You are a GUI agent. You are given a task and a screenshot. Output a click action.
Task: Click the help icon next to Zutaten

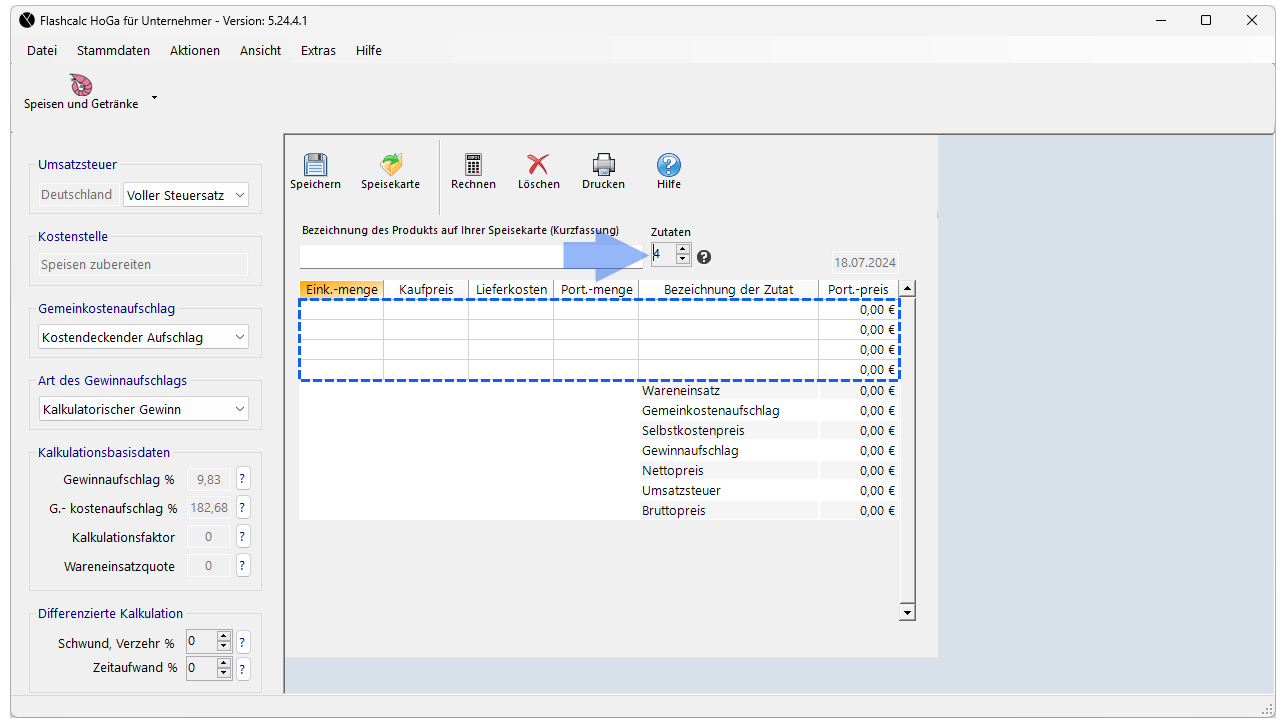click(x=704, y=257)
